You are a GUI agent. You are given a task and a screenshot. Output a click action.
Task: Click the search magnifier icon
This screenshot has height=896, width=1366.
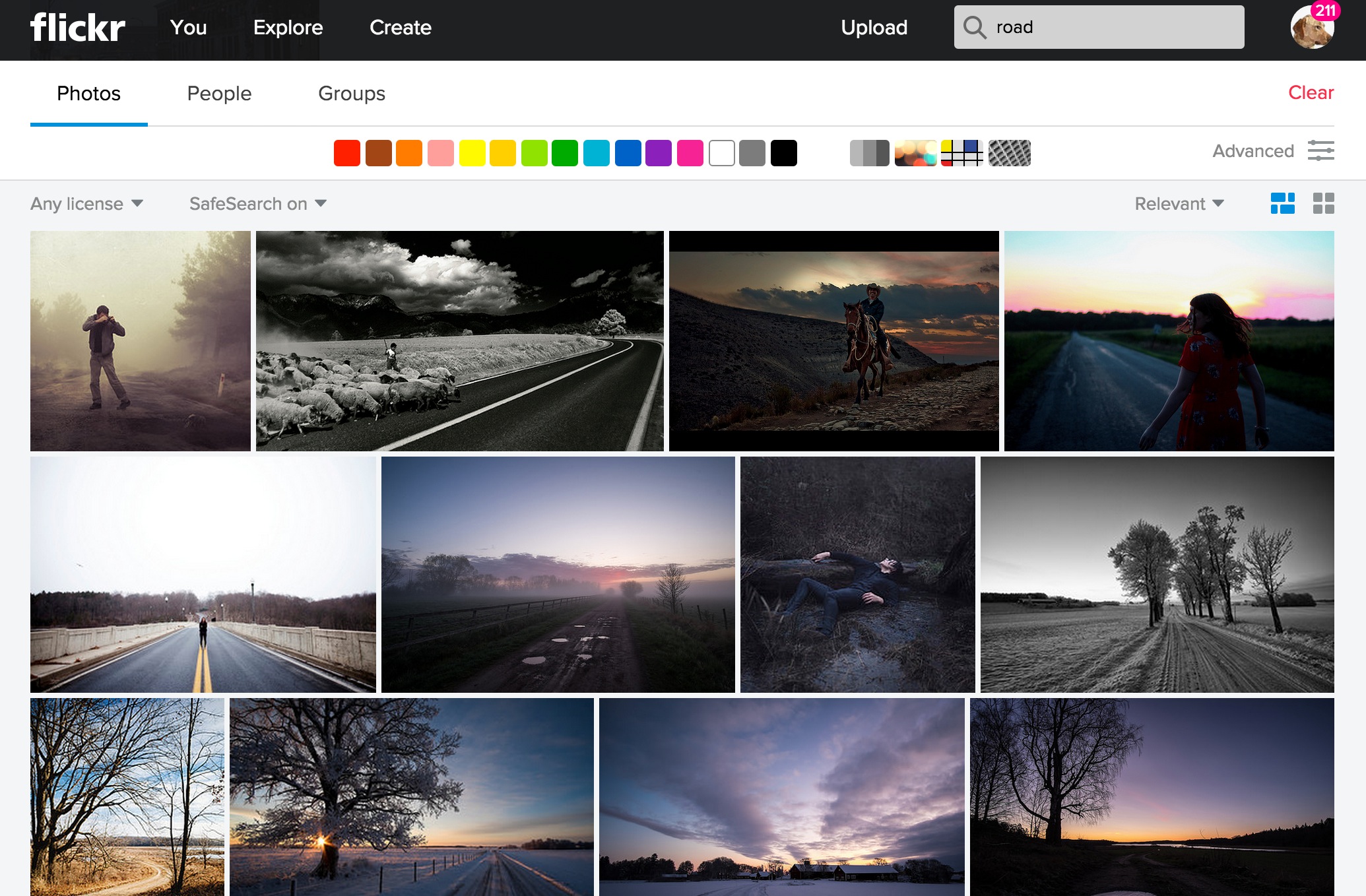[x=975, y=27]
